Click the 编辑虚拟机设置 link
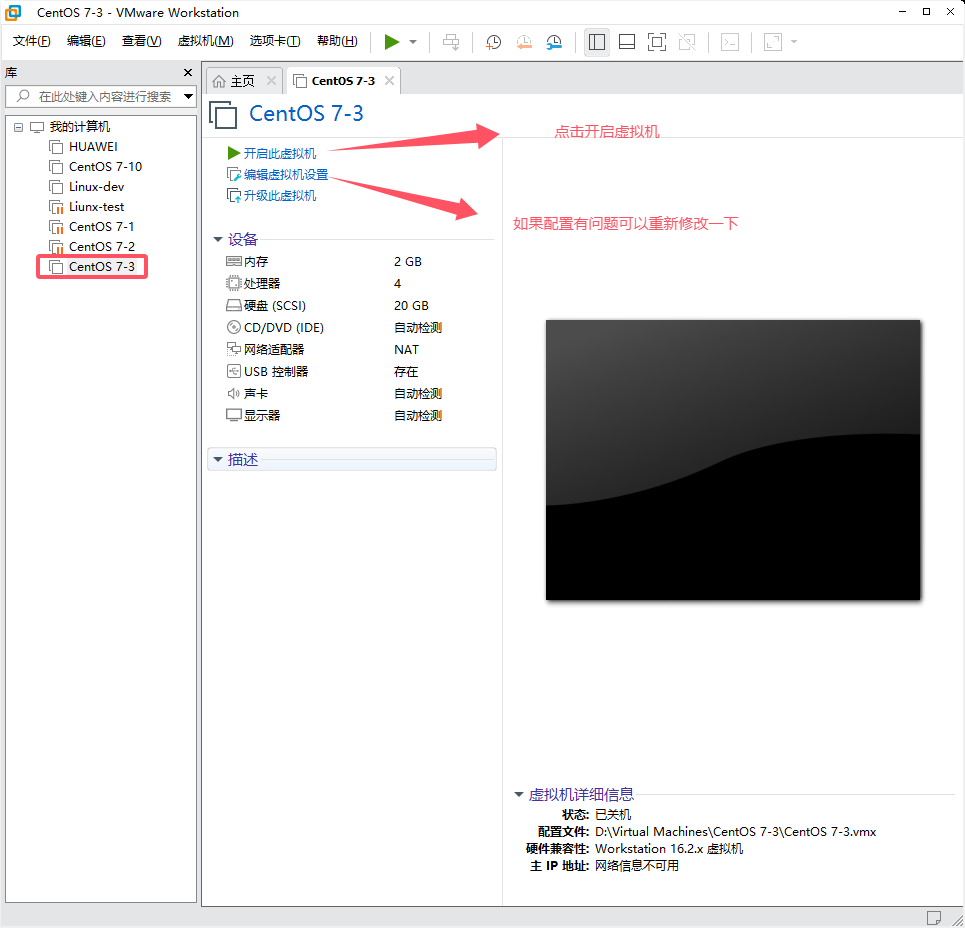The width and height of the screenshot is (965, 928). 285,174
